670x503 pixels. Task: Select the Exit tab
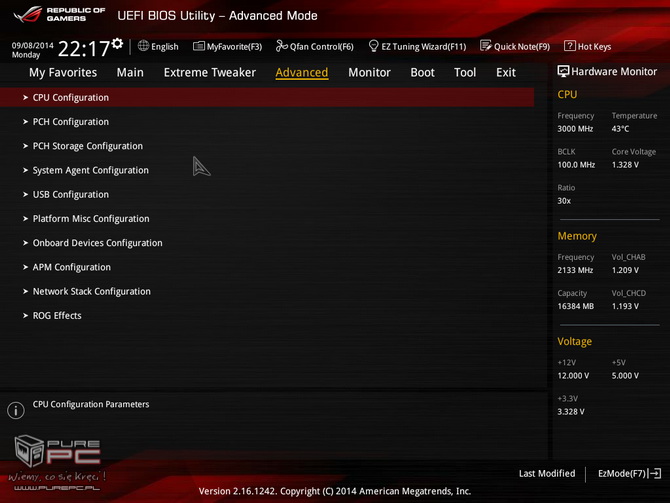pyautogui.click(x=506, y=73)
